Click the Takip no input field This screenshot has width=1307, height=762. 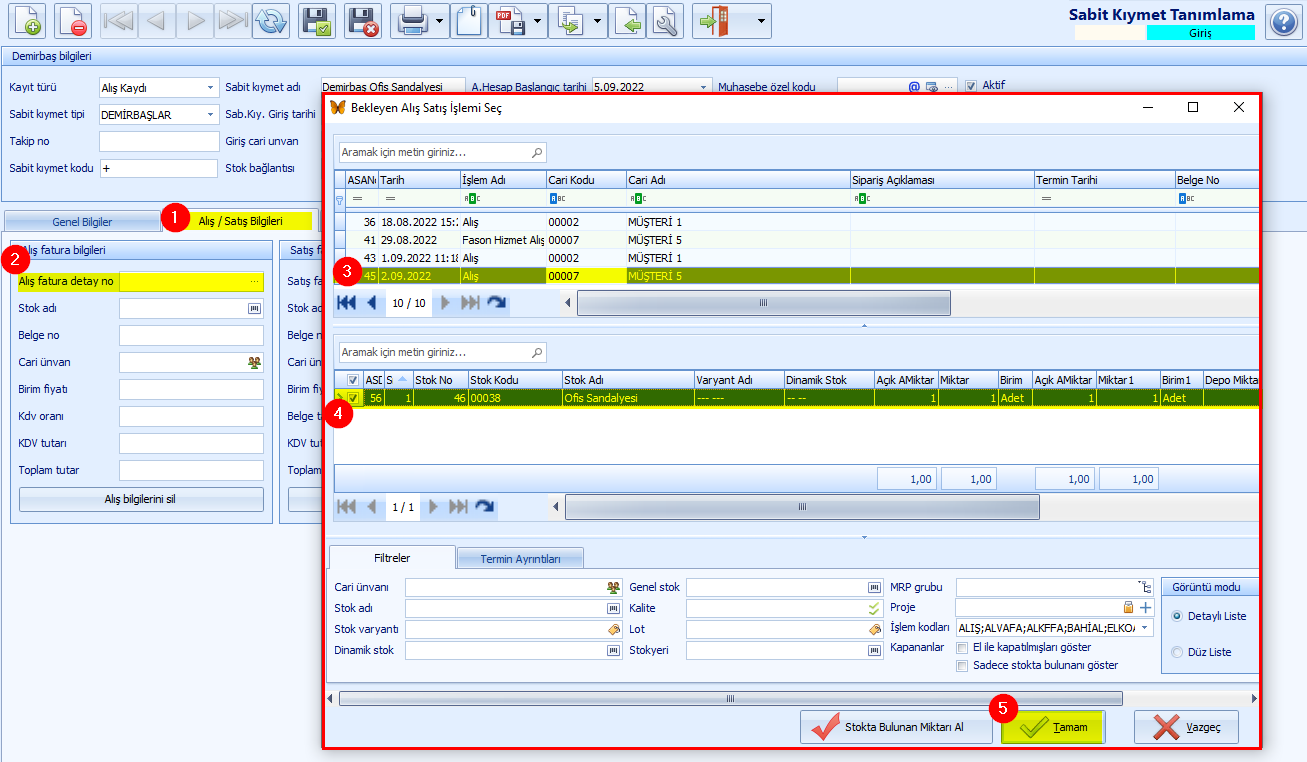click(158, 141)
